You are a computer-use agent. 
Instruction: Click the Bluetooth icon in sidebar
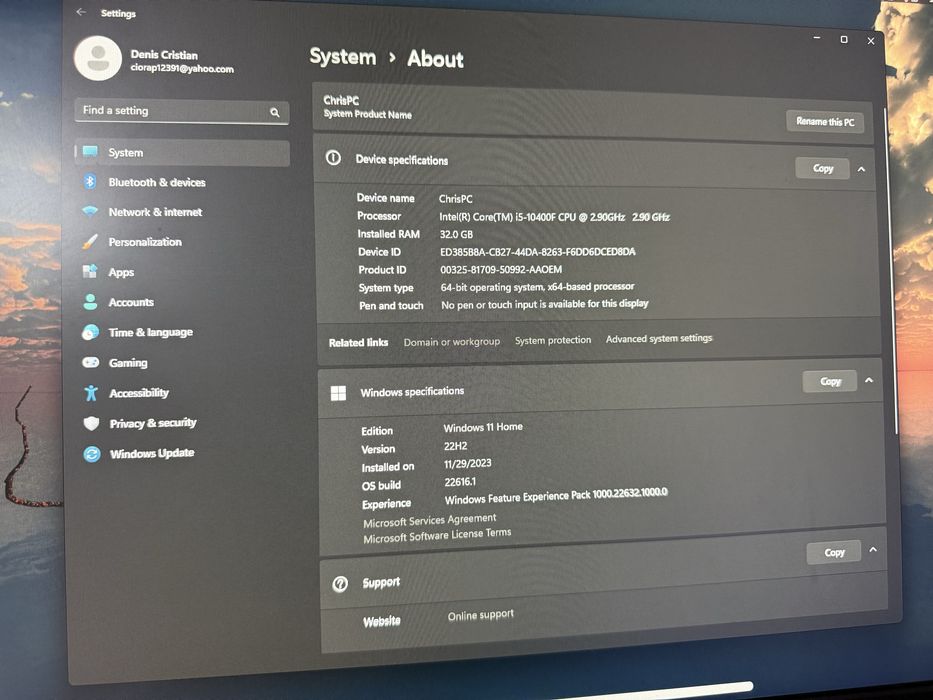click(90, 181)
